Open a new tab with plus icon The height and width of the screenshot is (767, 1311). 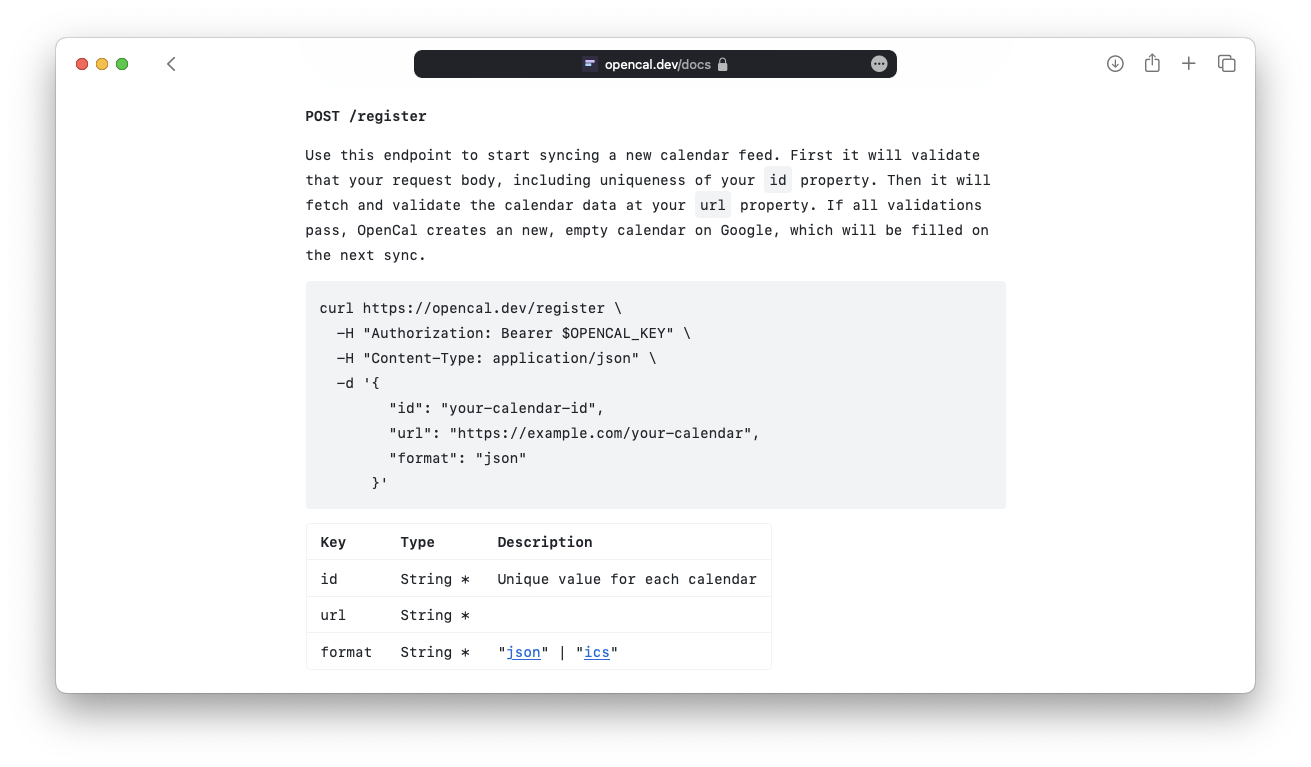tap(1188, 64)
